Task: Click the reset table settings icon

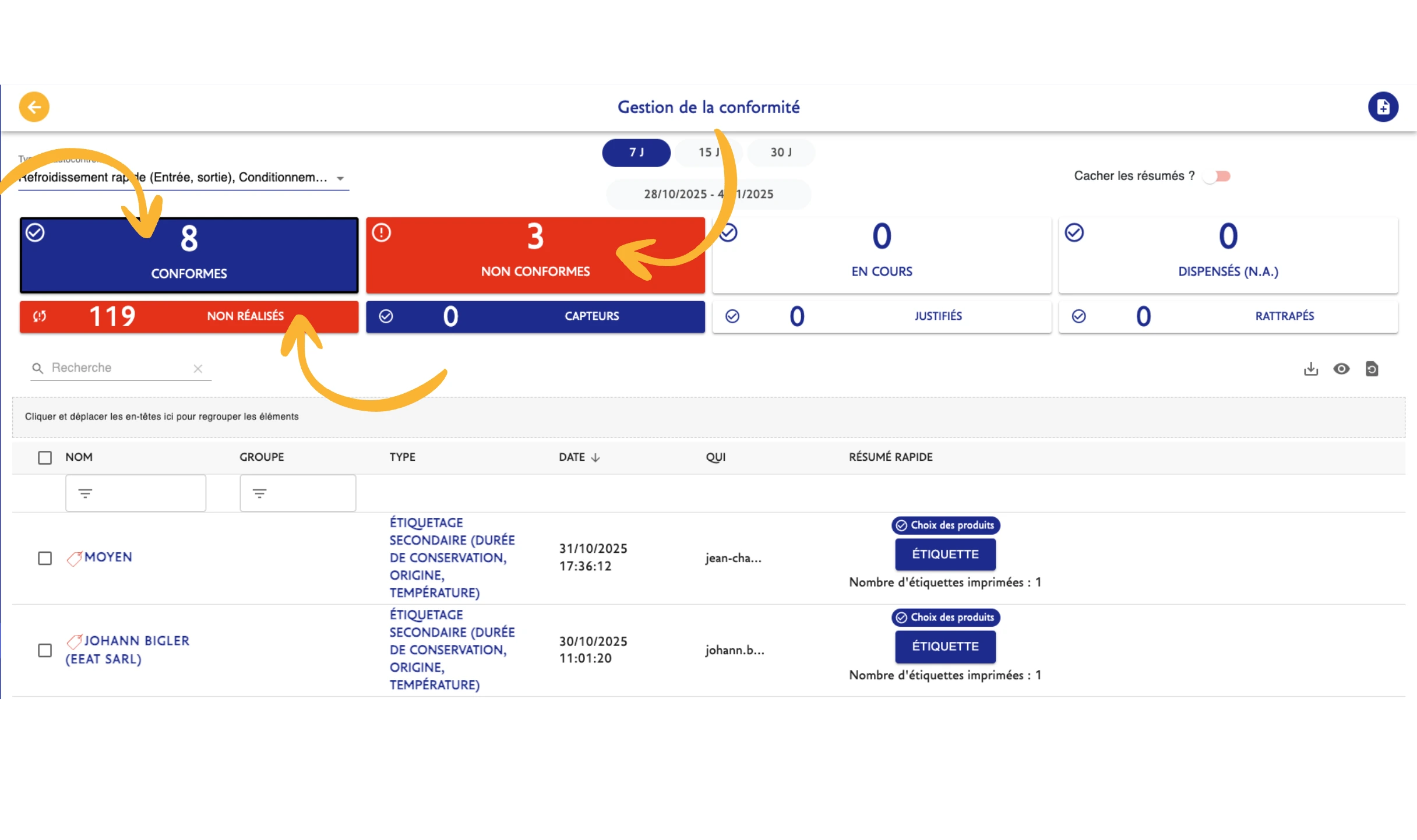Action: [x=1372, y=369]
